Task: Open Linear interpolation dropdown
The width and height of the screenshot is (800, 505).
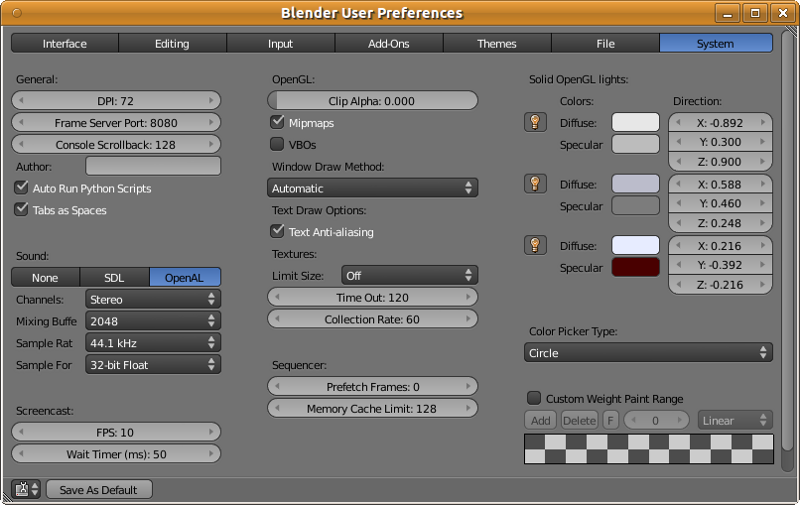Action: pos(735,420)
